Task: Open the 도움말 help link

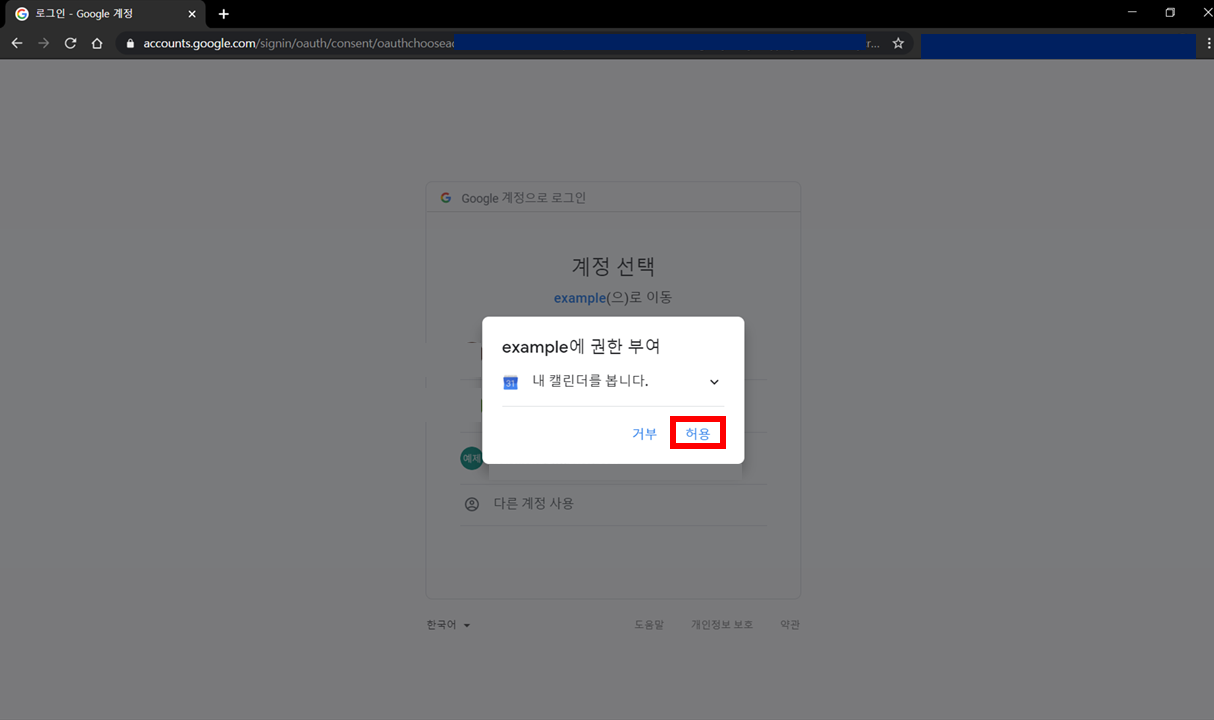Action: point(648,625)
